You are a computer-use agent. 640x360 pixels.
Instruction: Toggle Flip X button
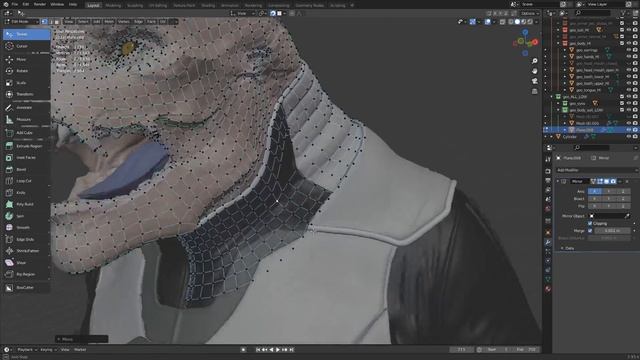point(594,206)
